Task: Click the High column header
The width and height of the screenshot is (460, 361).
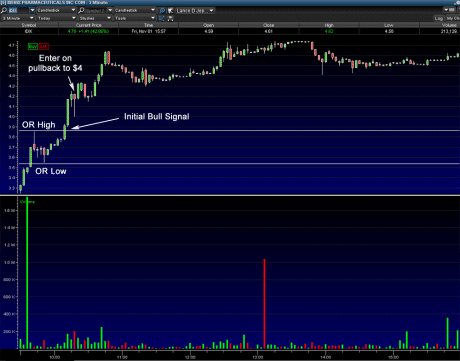Action: coord(329,25)
